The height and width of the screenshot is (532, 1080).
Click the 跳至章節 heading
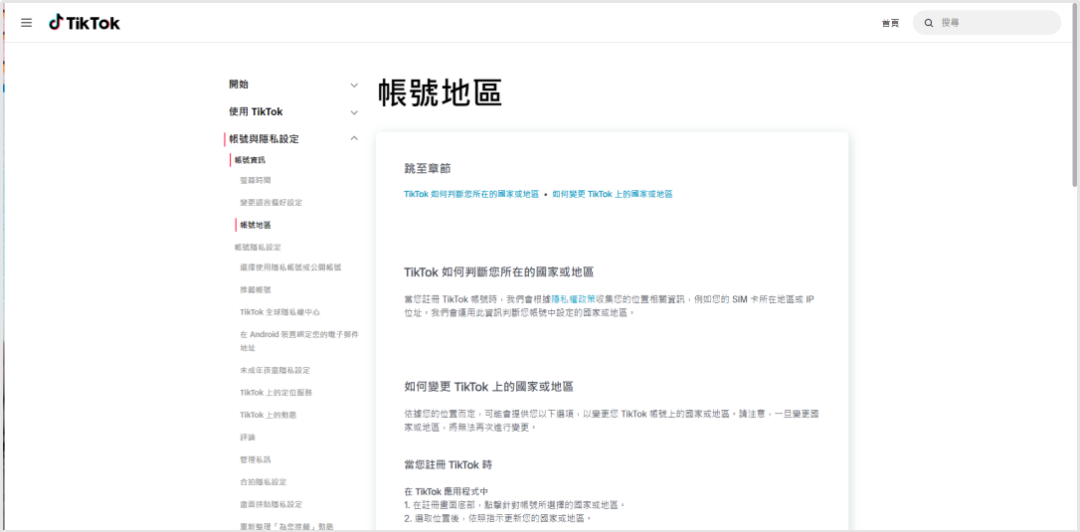pos(428,168)
